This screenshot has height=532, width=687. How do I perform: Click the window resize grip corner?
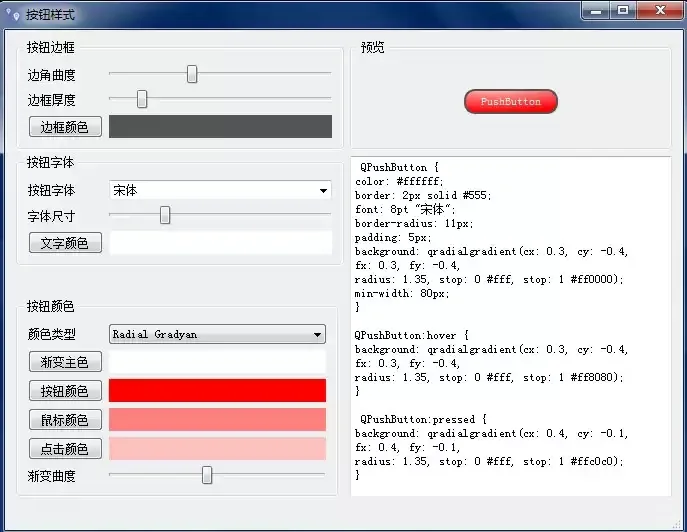(x=677, y=524)
